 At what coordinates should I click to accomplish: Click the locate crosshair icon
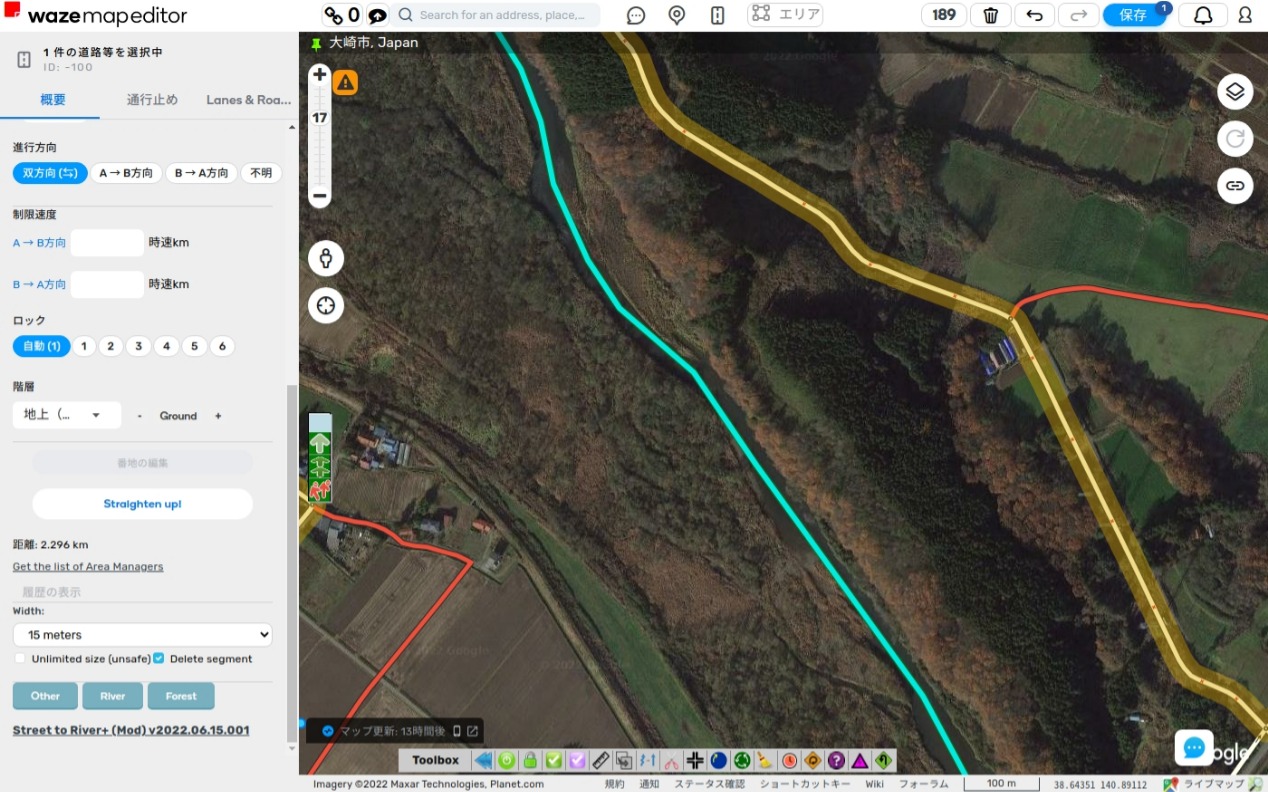point(326,305)
